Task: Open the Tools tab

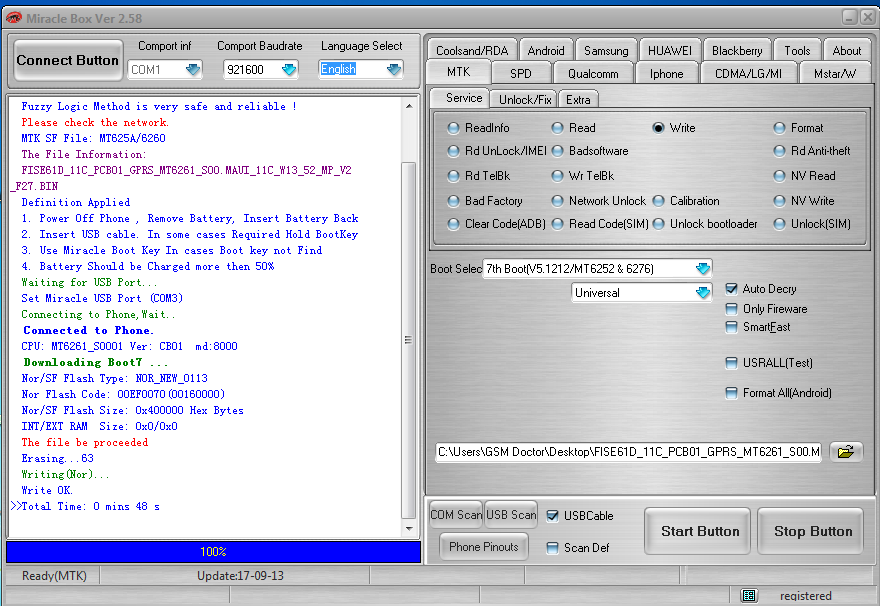Action: coord(797,50)
